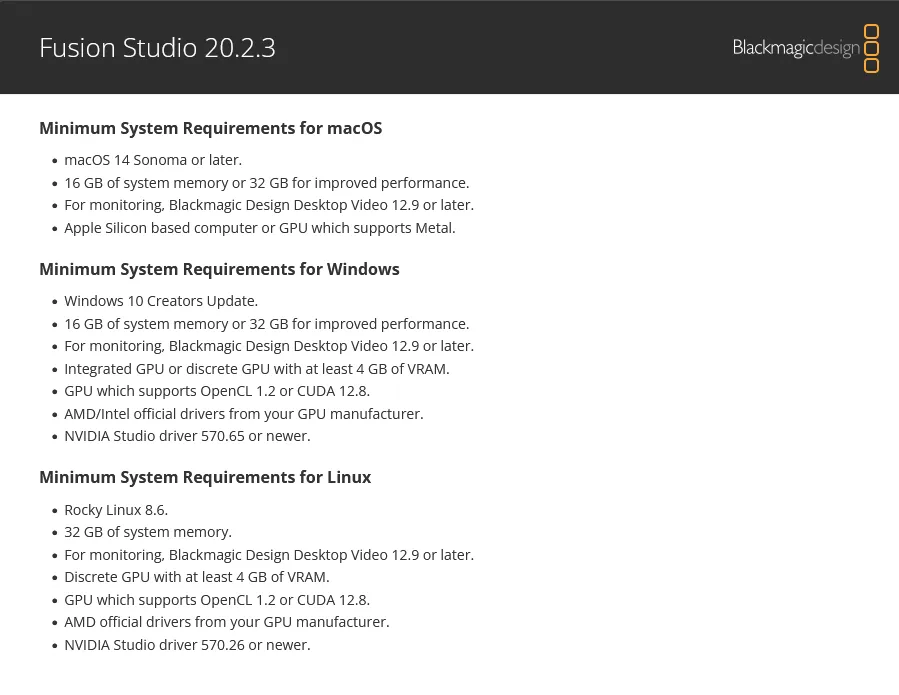
Task: Click the Fusion Studio 20.2.3 title
Action: click(157, 48)
